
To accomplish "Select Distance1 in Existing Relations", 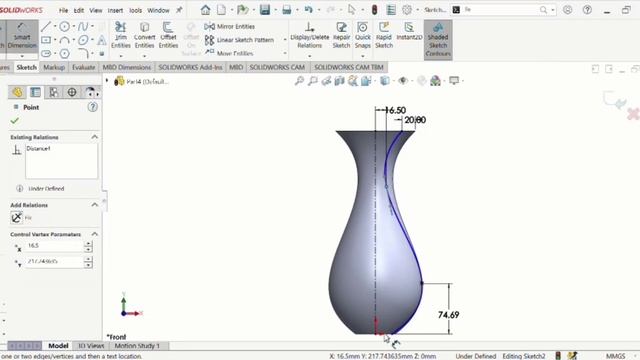I will click(x=38, y=149).
